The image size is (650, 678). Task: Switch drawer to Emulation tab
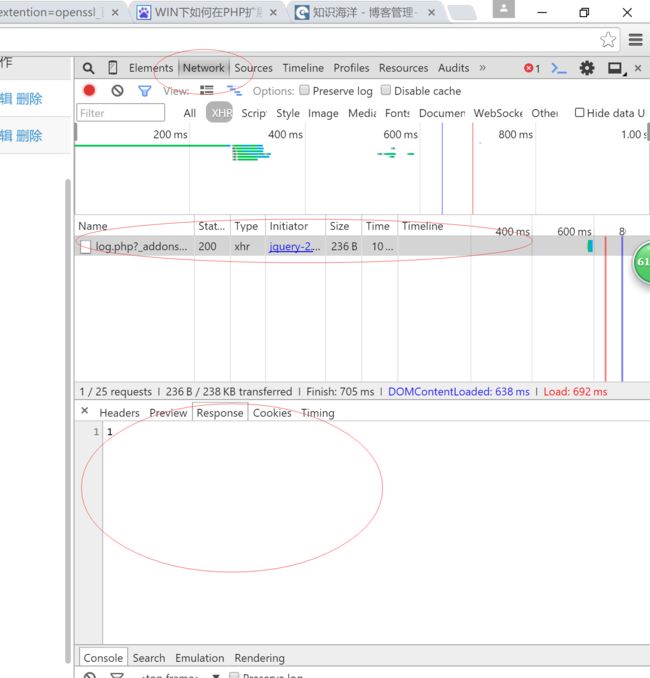pyautogui.click(x=199, y=658)
